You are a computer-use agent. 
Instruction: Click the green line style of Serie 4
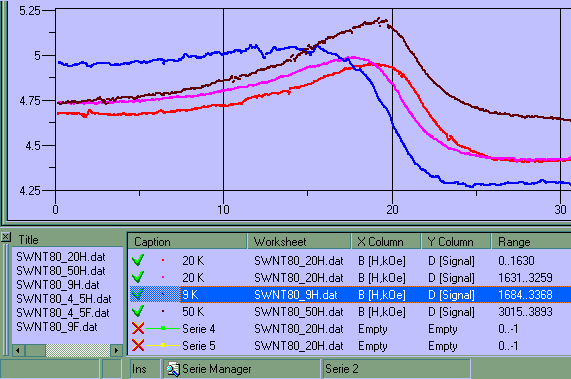pos(163,328)
